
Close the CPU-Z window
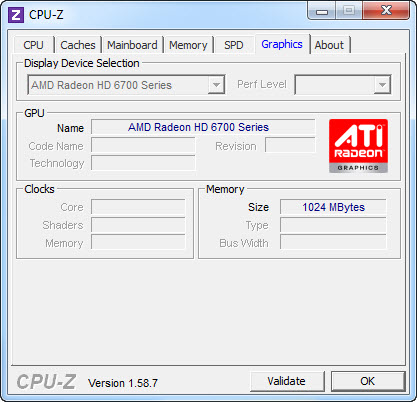386,11
